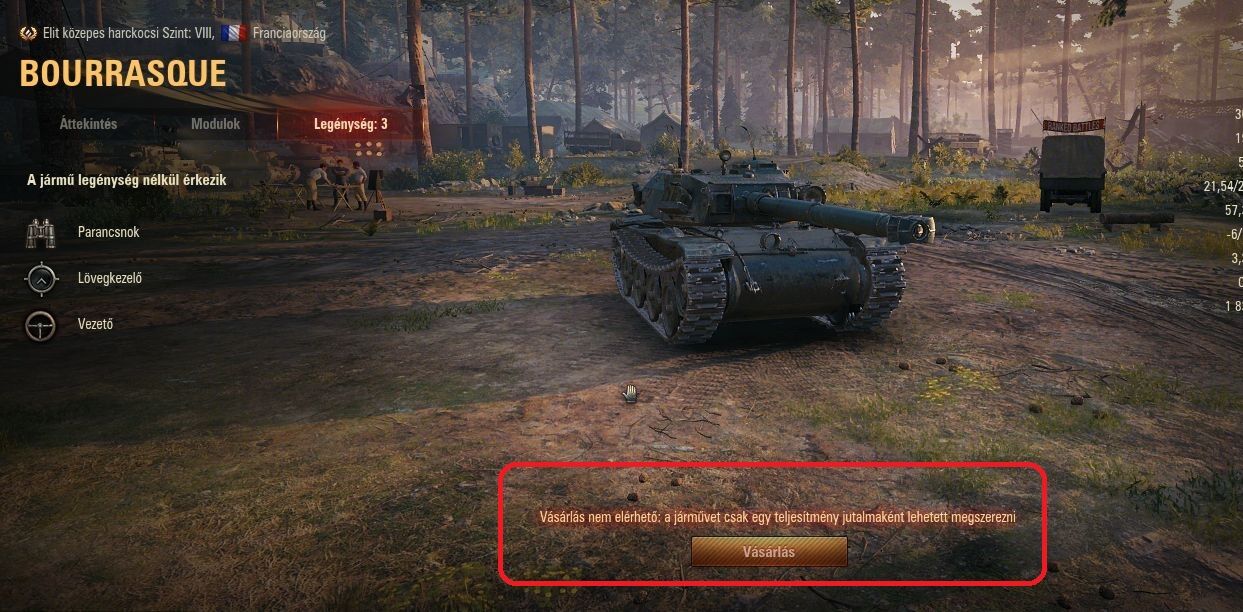Screen dimensions: 1243x612
Task: Click the Vásárlás purchase button
Action: (x=769, y=552)
